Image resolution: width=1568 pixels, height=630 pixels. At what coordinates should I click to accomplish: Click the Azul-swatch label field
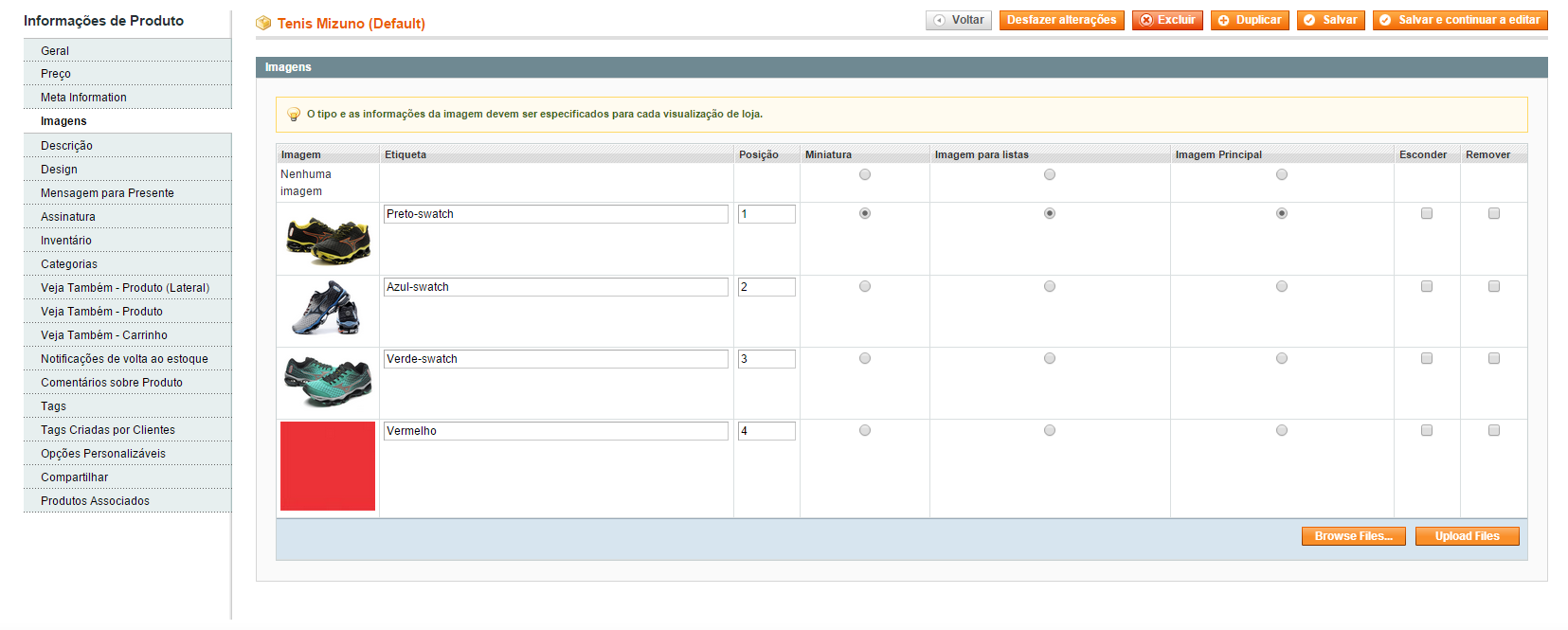(x=555, y=287)
